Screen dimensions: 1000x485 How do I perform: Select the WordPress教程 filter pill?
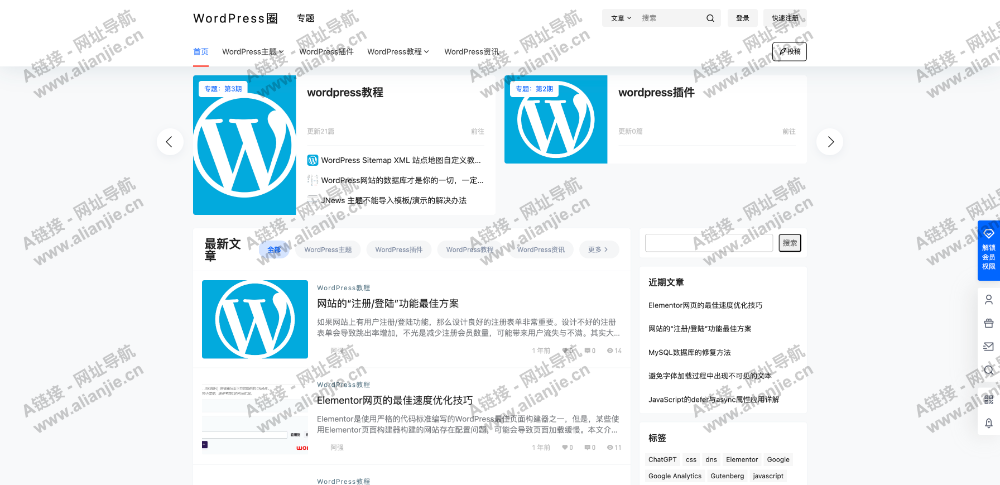469,250
